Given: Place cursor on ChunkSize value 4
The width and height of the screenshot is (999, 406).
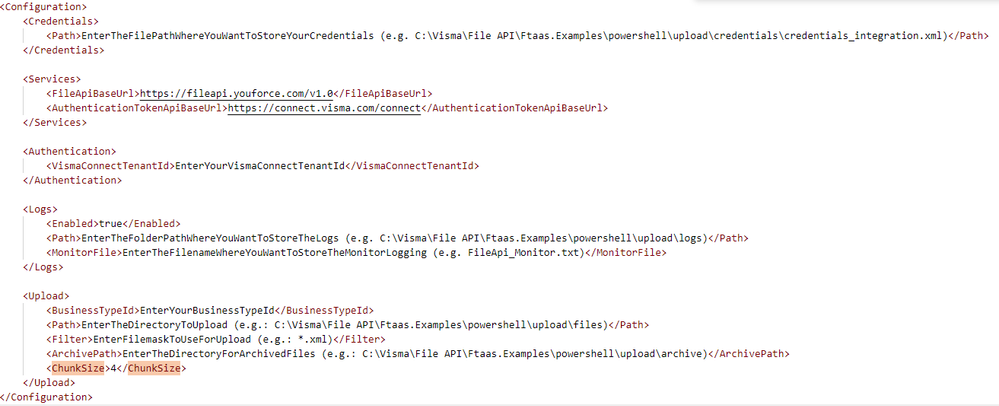Looking at the screenshot, I should (x=113, y=368).
